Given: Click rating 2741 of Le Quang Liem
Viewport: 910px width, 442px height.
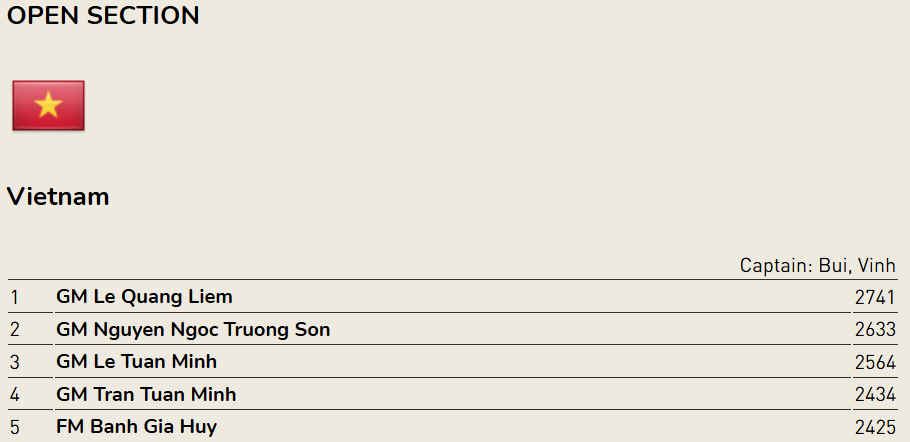Looking at the screenshot, I should tap(875, 297).
